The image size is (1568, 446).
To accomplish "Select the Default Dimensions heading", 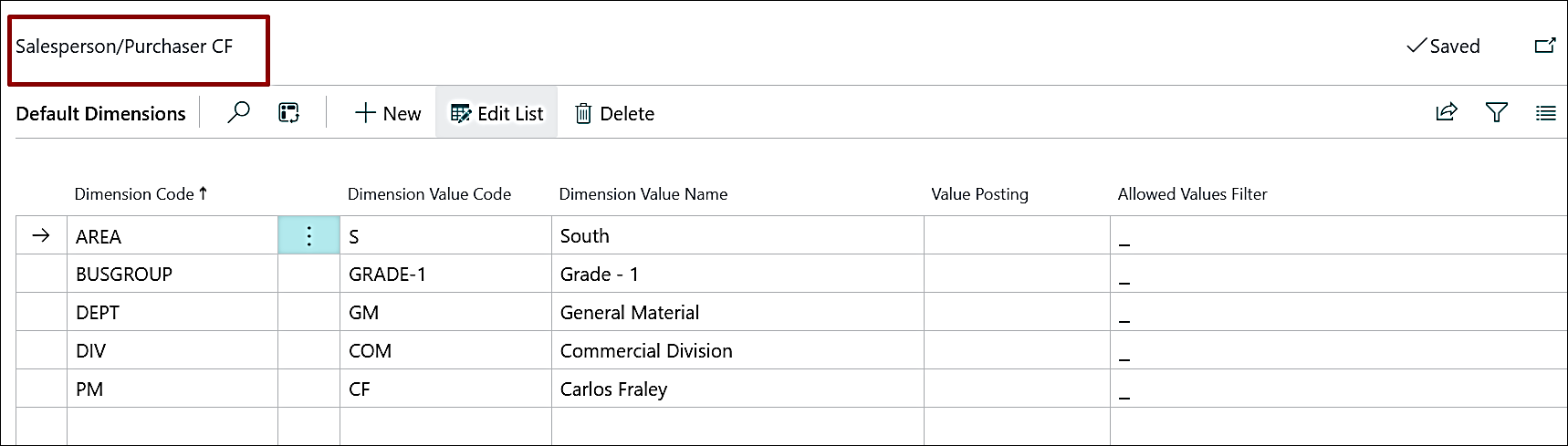I will click(100, 113).
